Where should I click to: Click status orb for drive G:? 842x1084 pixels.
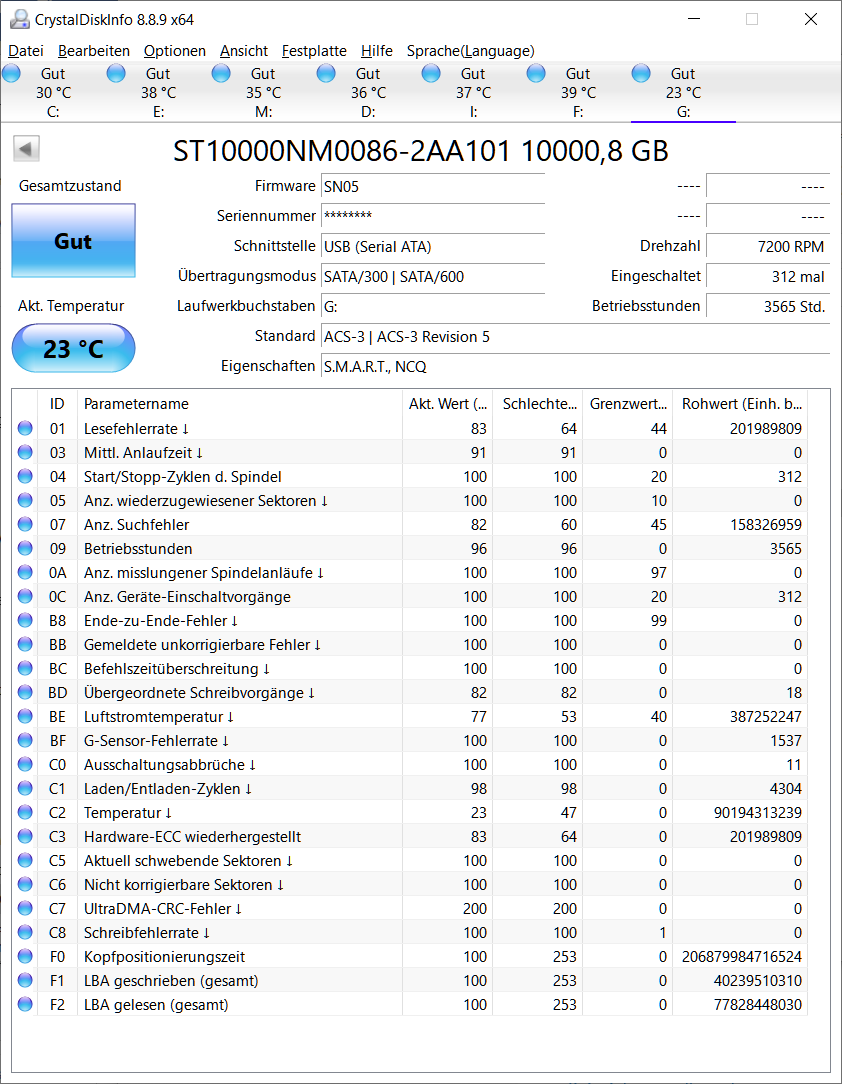pyautogui.click(x=642, y=73)
